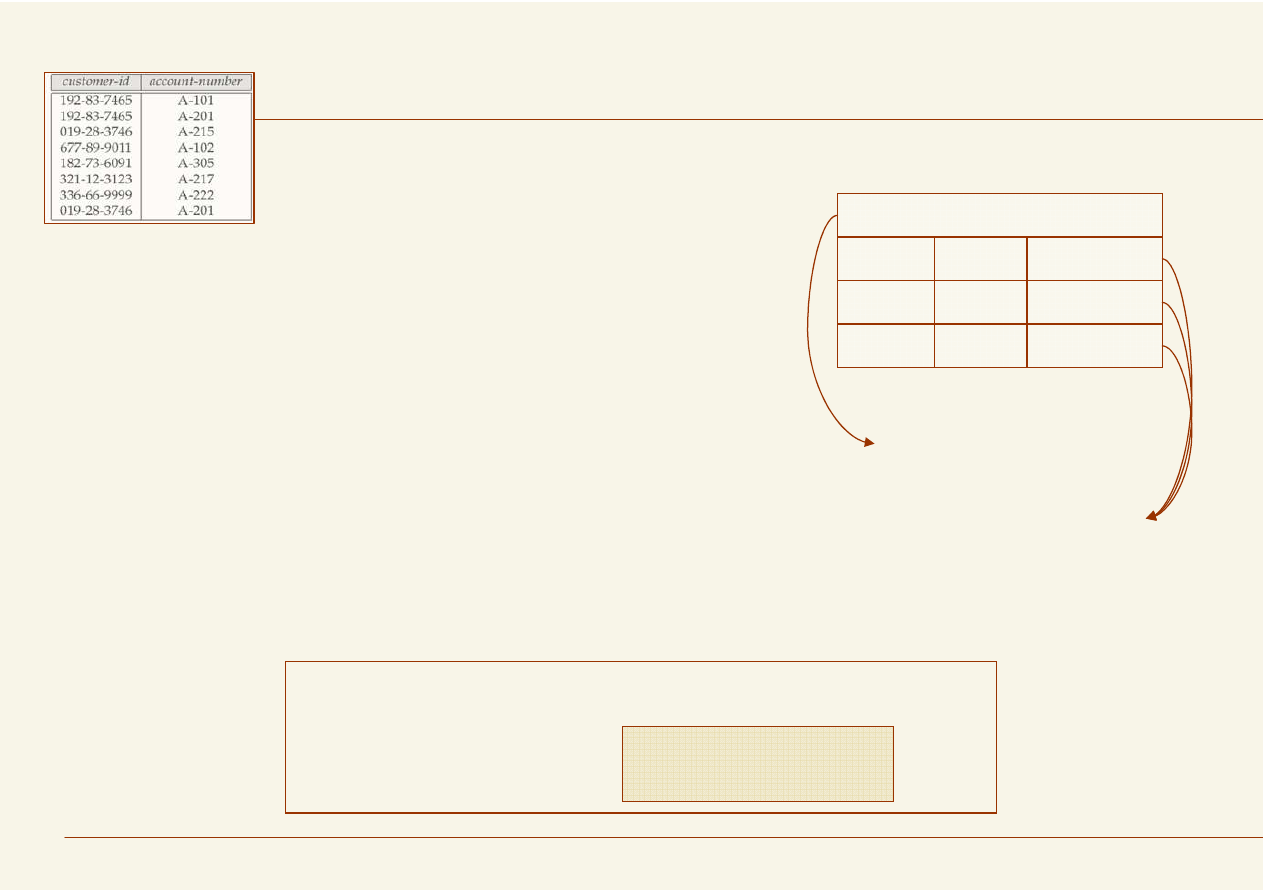The width and height of the screenshot is (1263, 893).
Task: Pick the A-222 account row
Action: [196, 195]
